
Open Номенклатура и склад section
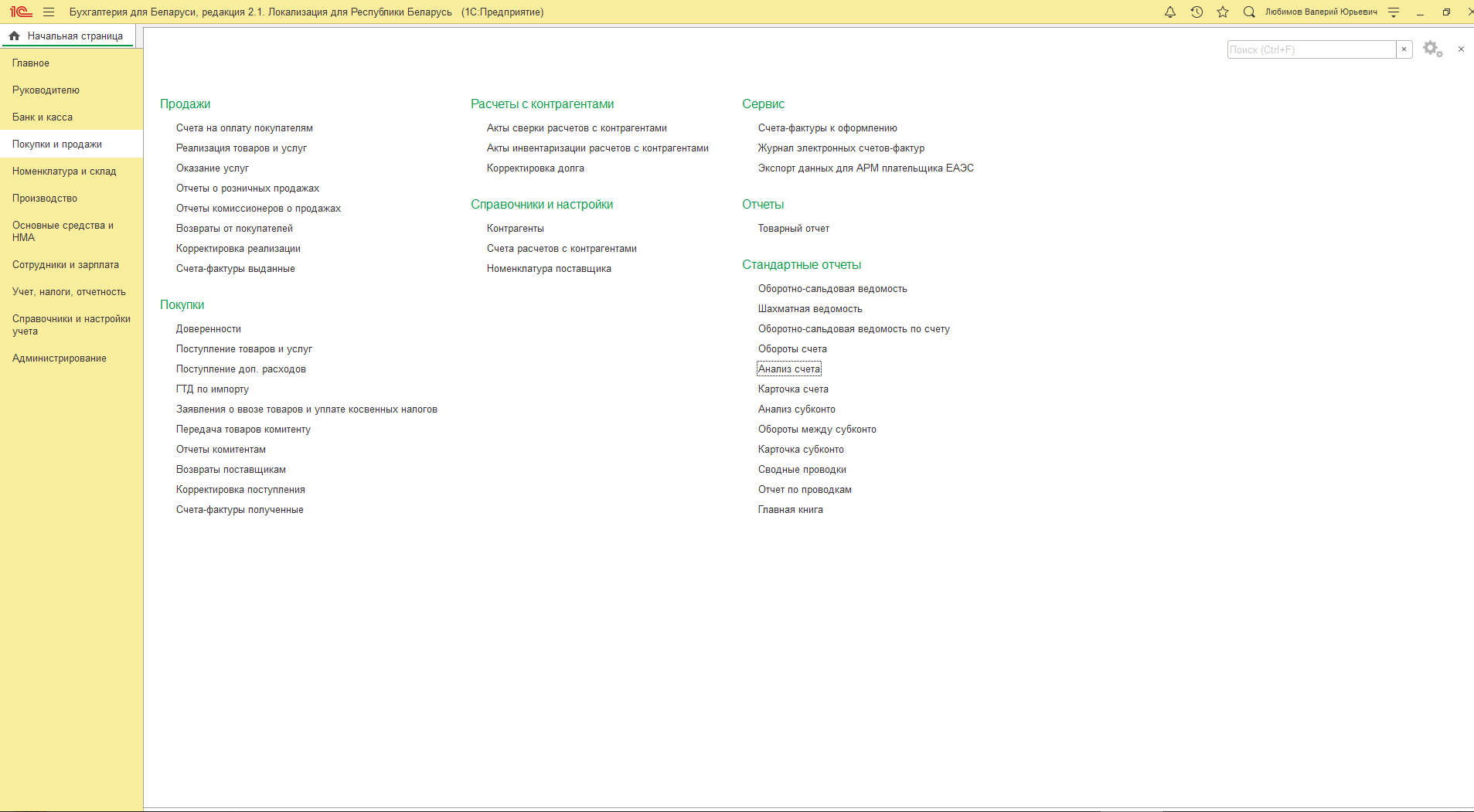coord(64,172)
